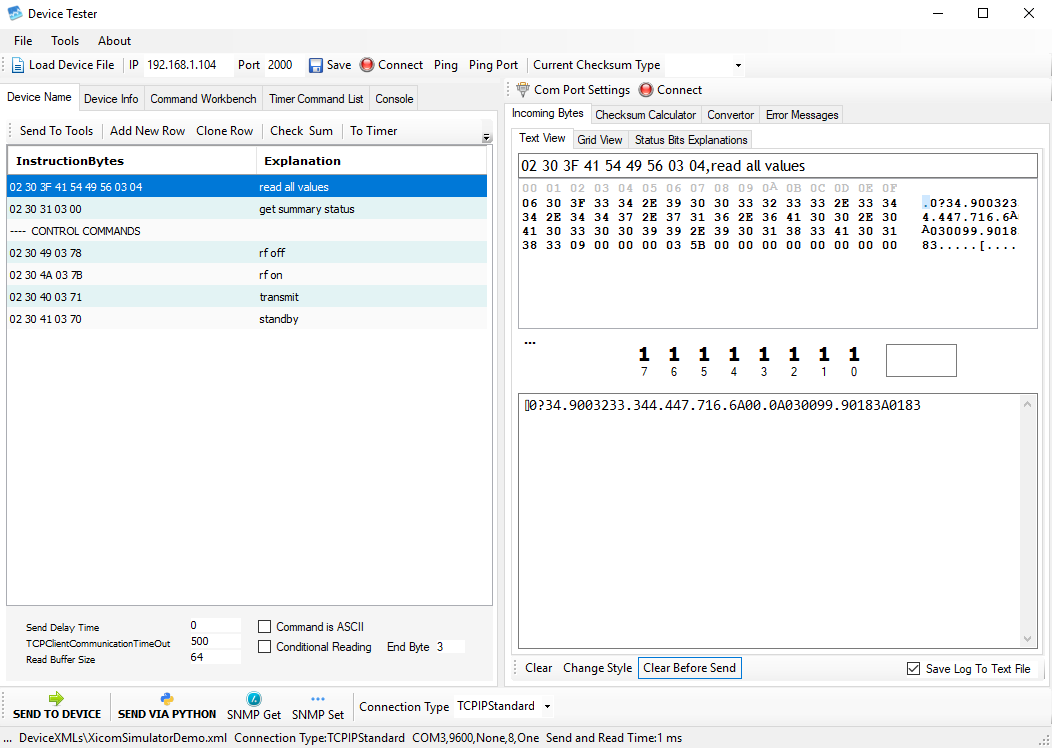Click the Device Tester app icon in title bar
1052x748 pixels.
pyautogui.click(x=15, y=13)
